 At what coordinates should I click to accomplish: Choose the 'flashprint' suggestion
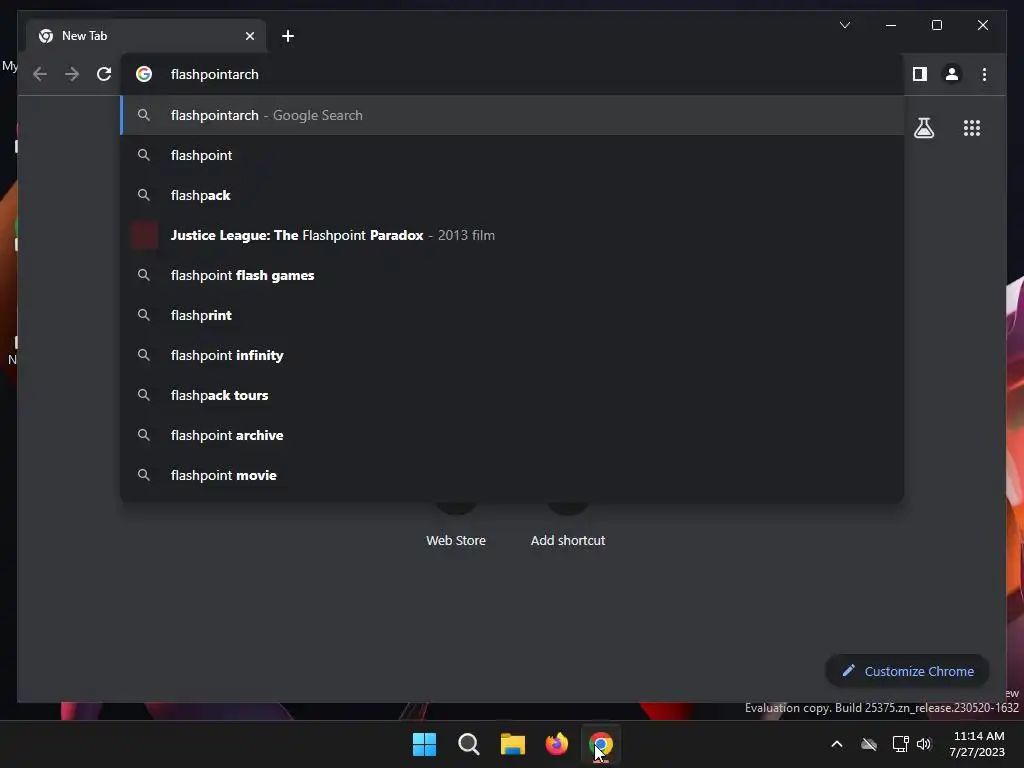point(512,315)
